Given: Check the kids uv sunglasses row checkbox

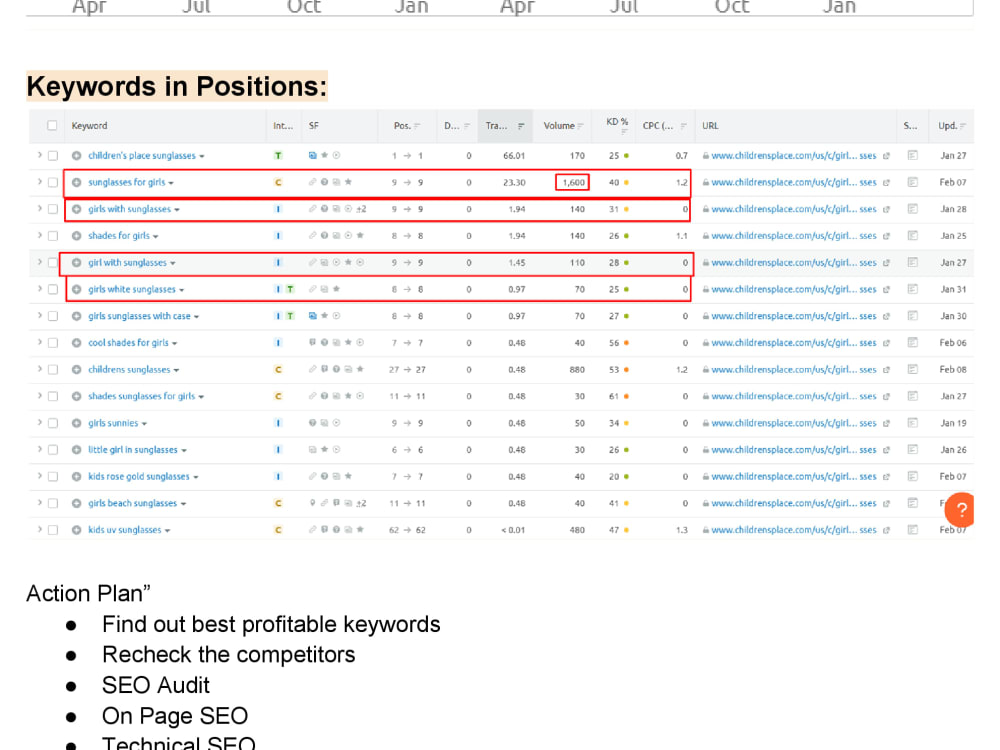Looking at the screenshot, I should [53, 530].
